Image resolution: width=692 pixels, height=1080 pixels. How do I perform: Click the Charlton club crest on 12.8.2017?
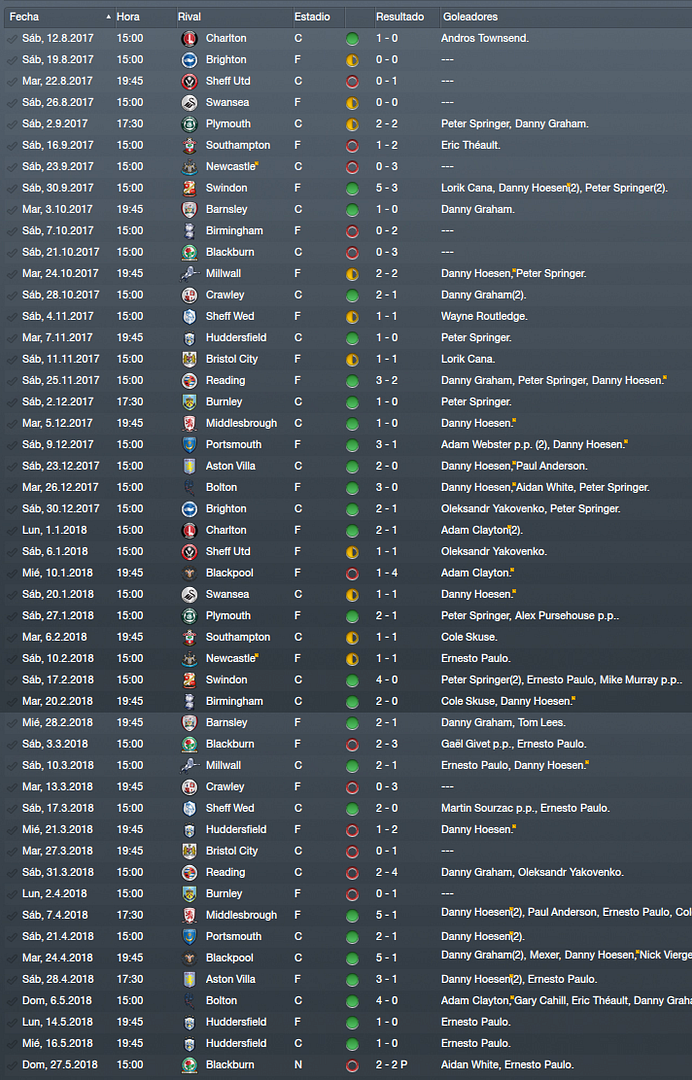point(189,39)
